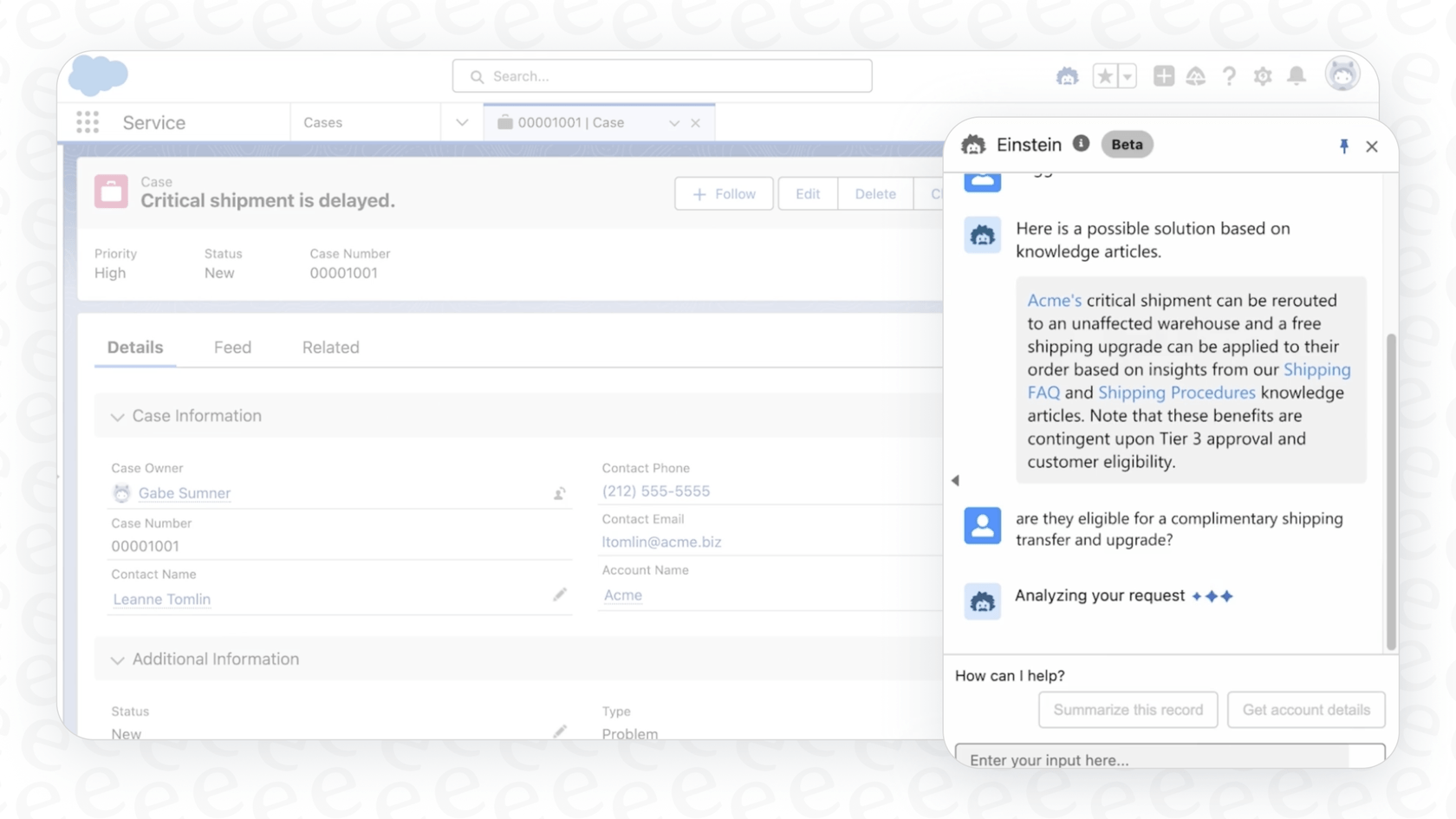Click the user avatar in the top-right corner
The width and height of the screenshot is (1456, 819).
pos(1342,75)
